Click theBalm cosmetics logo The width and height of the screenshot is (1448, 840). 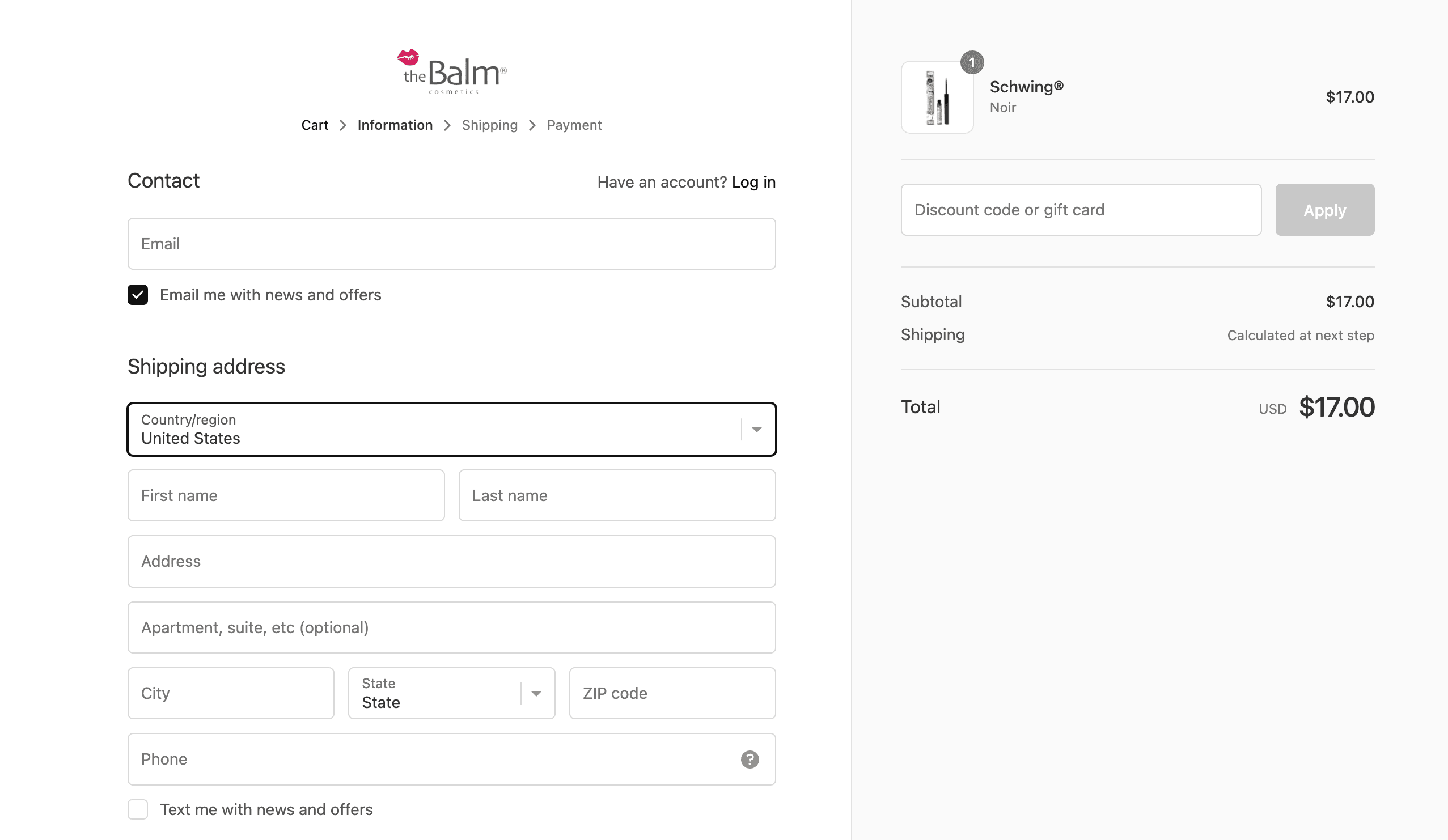click(x=452, y=72)
